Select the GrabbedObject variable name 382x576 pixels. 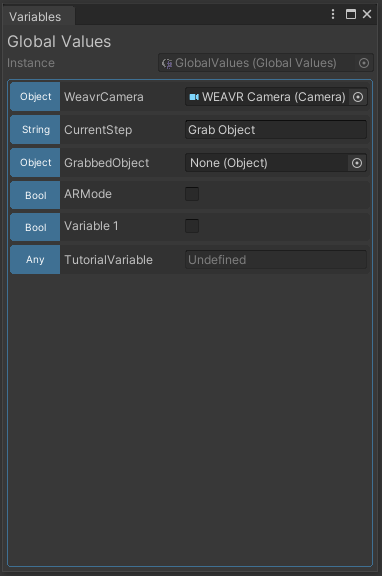coord(107,163)
